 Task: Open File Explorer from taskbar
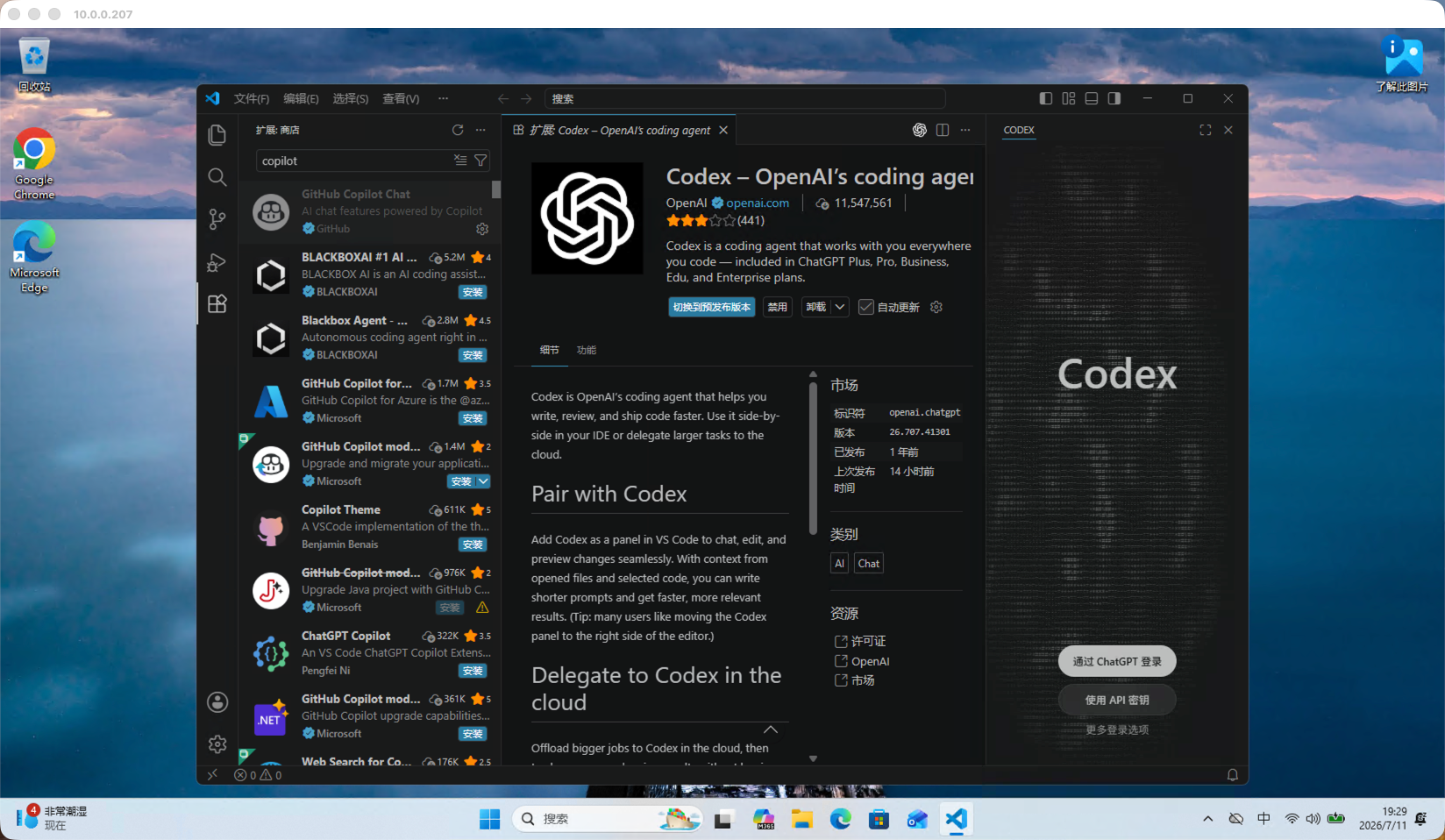pos(802,820)
